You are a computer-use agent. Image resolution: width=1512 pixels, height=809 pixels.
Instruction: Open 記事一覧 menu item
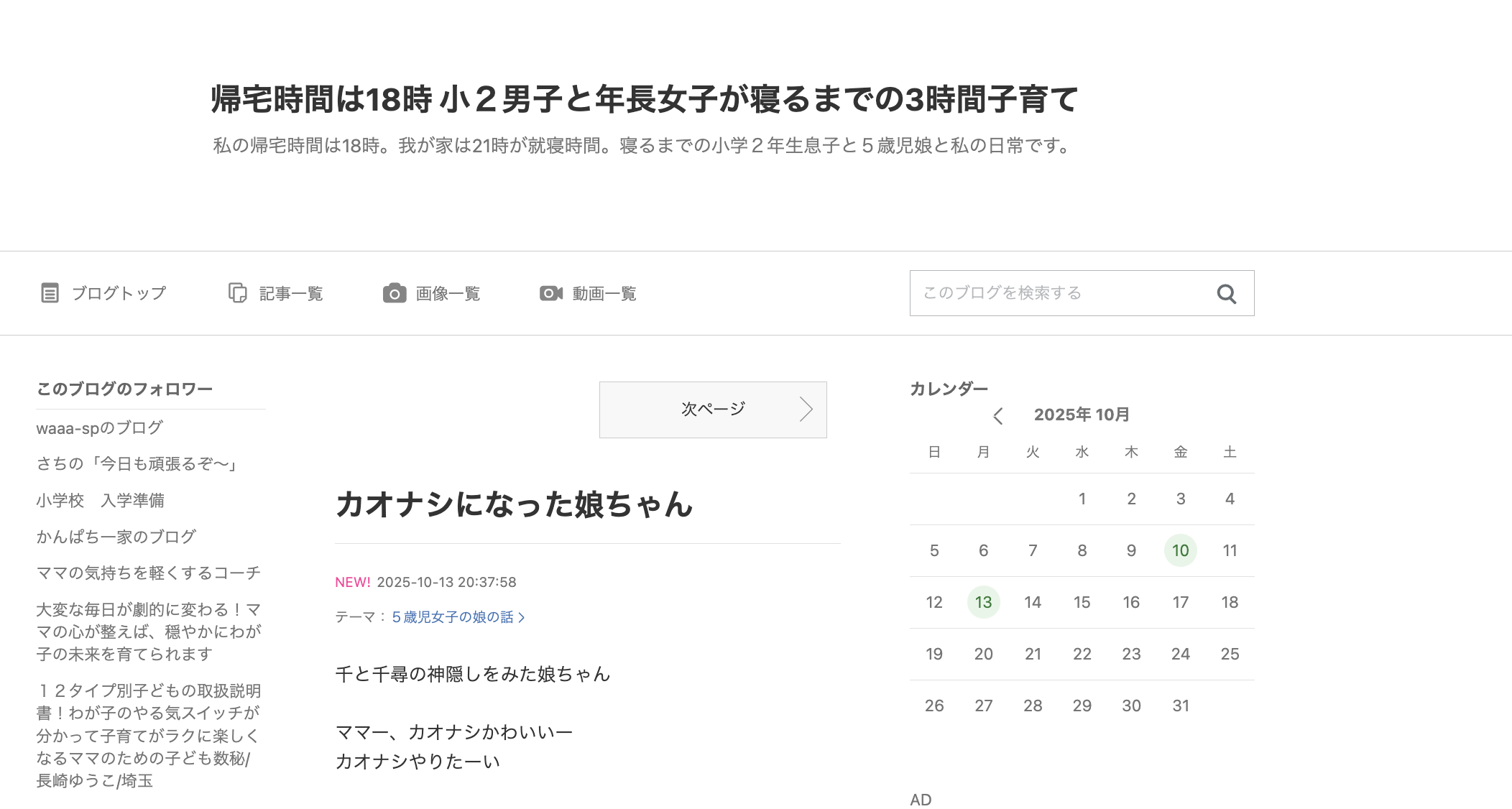[x=291, y=294]
